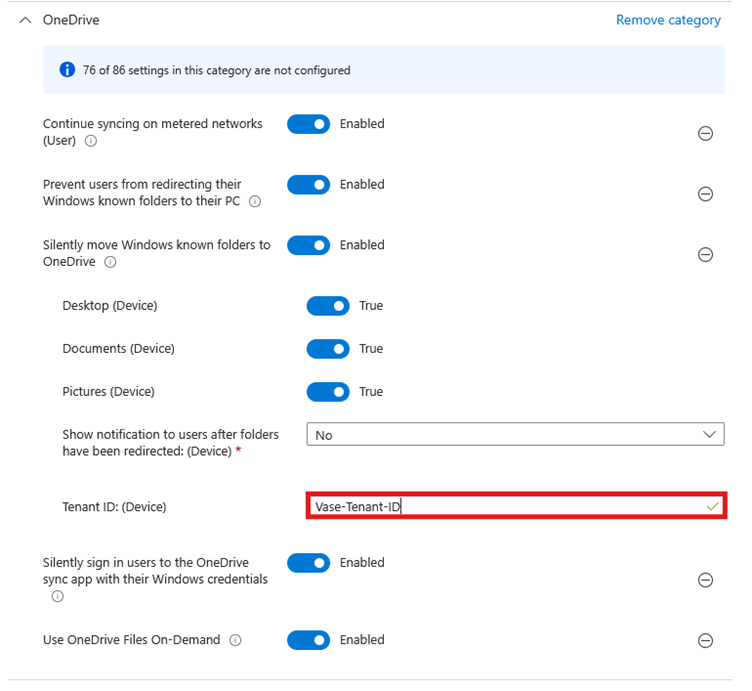The width and height of the screenshot is (752, 691).
Task: Turn off the Pictures (Device) toggle
Action: click(328, 392)
